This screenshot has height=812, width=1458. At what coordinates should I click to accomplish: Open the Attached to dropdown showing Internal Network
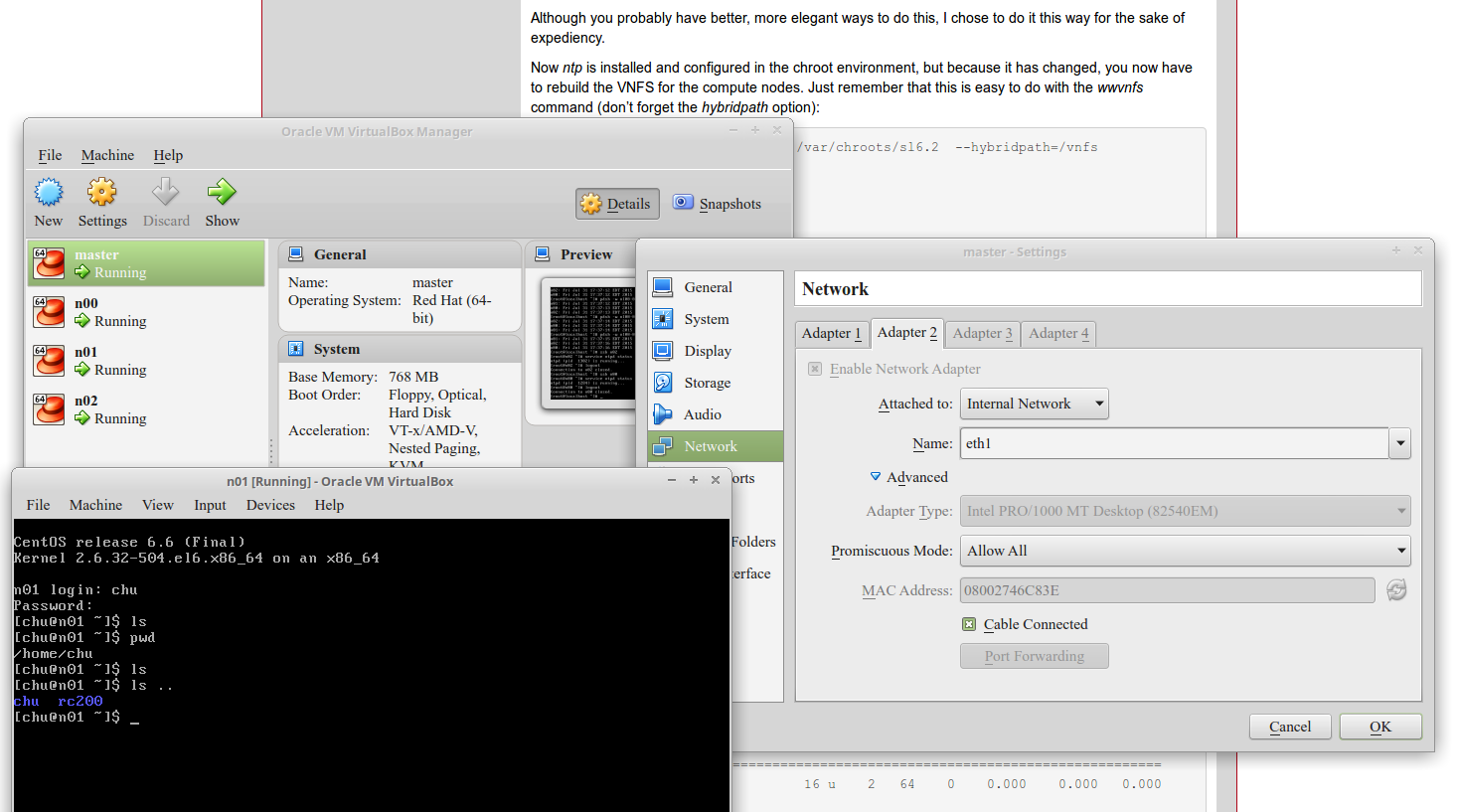tap(1034, 404)
